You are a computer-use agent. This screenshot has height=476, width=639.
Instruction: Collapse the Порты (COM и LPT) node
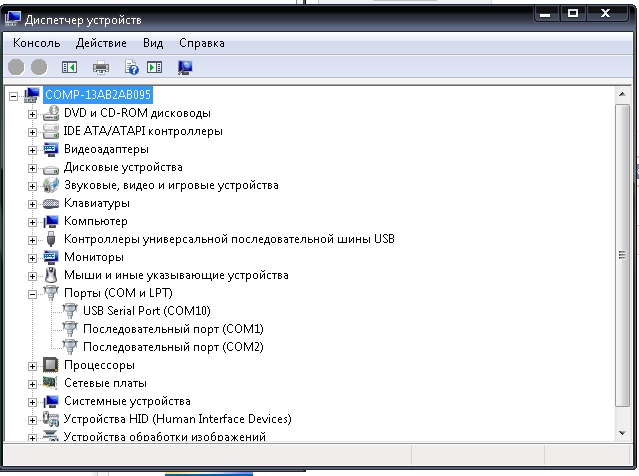tap(32, 294)
